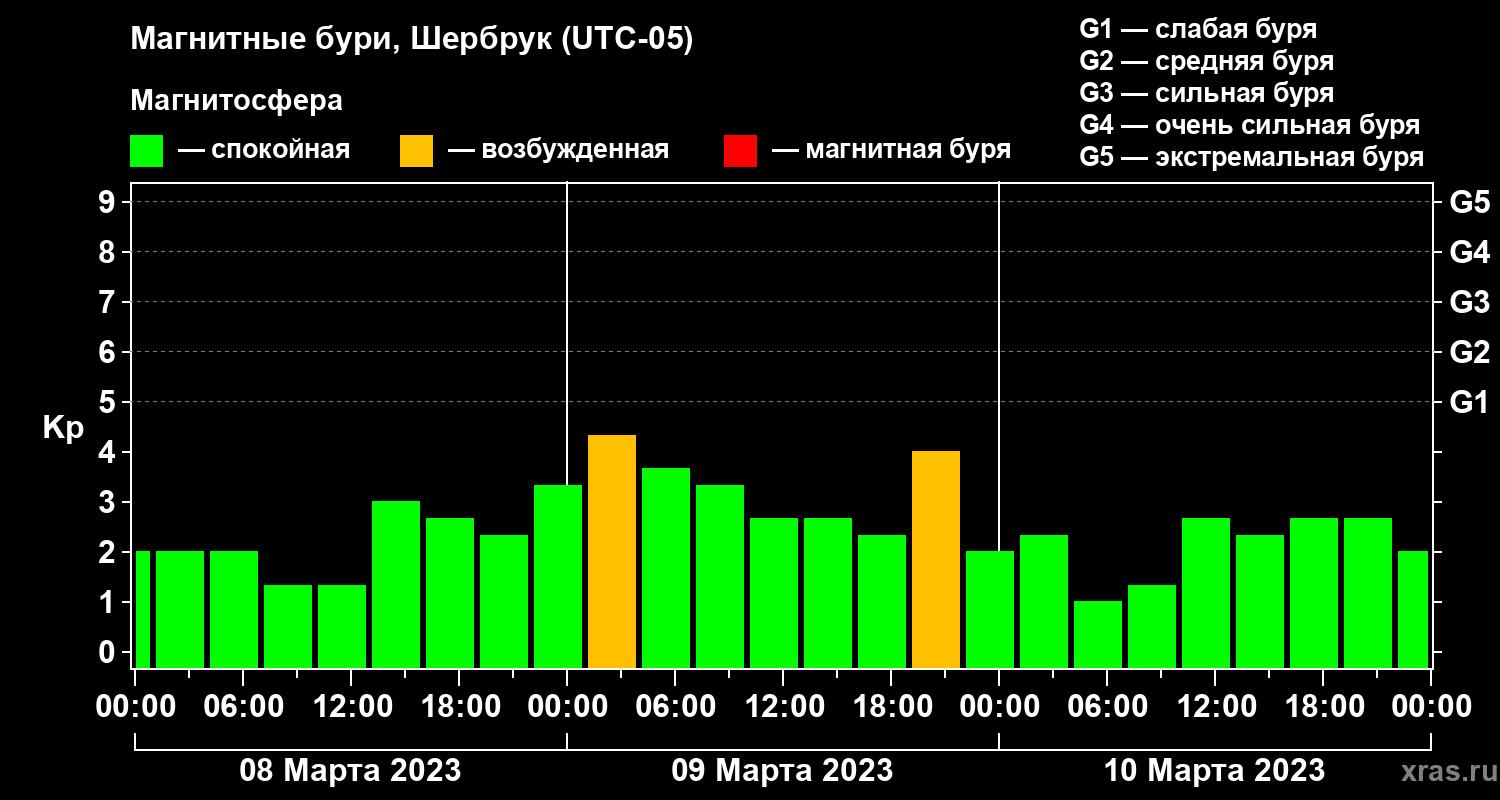Select the shortest green bar on 10 Марта
Image resolution: width=1500 pixels, height=800 pixels.
[x=1098, y=634]
